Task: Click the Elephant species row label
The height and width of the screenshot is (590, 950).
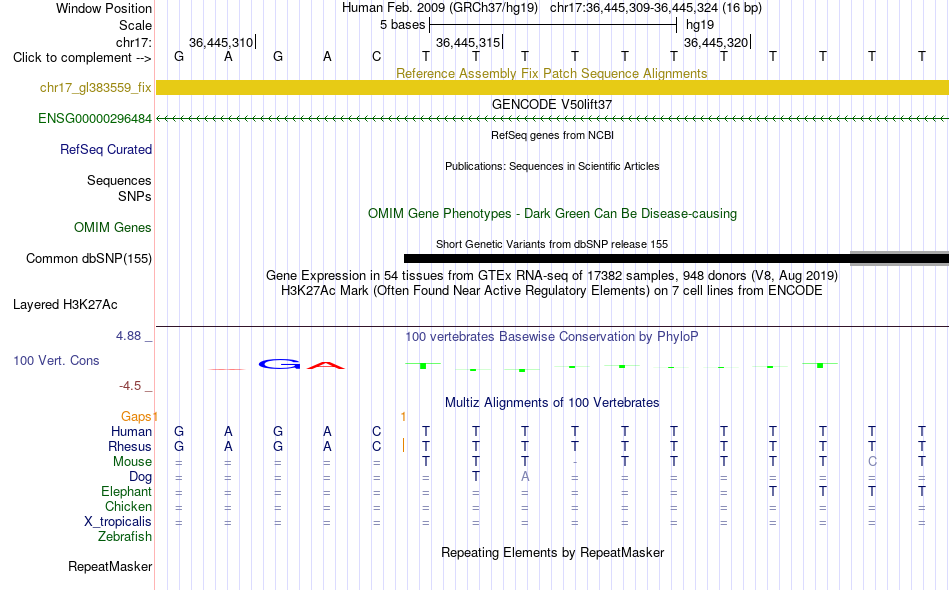Action: click(x=127, y=491)
